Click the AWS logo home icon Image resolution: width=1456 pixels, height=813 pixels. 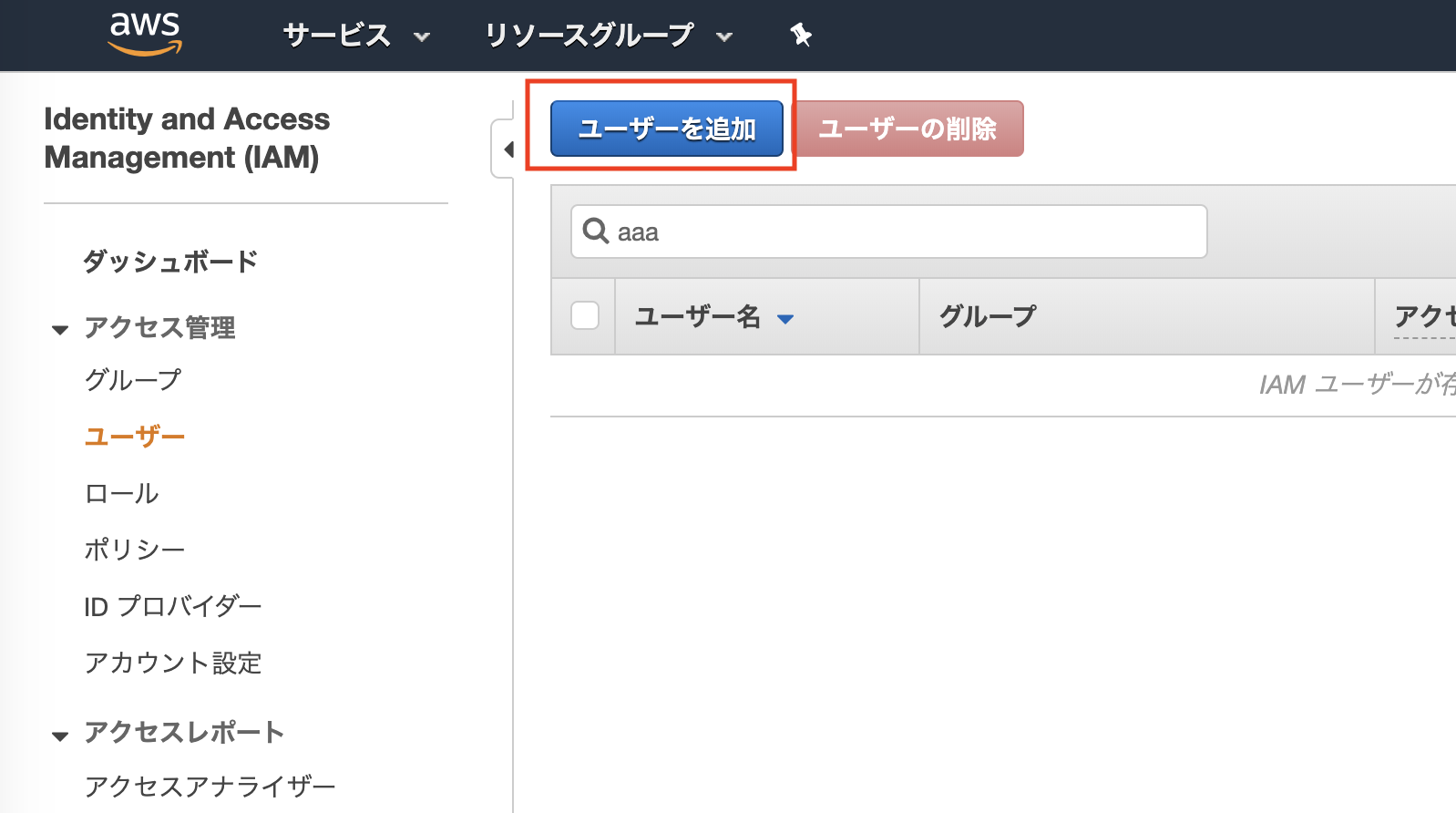[x=145, y=34]
